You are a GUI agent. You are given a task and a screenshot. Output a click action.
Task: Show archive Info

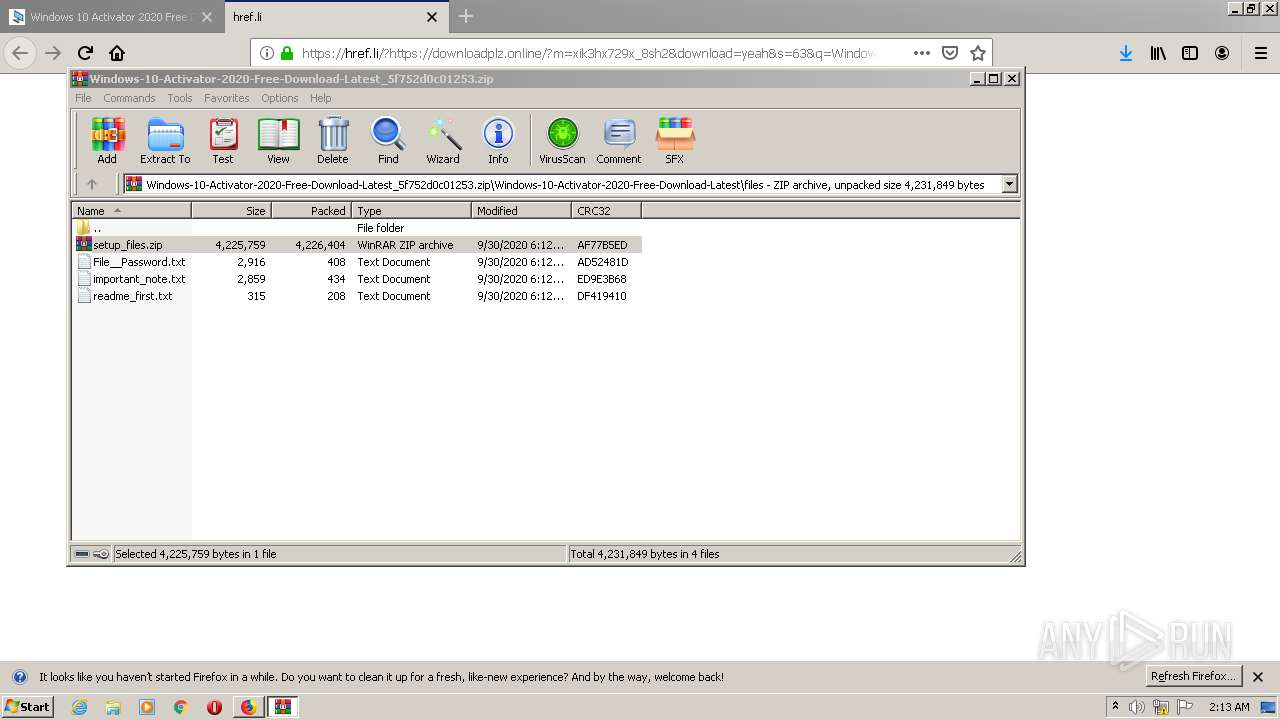click(x=498, y=141)
